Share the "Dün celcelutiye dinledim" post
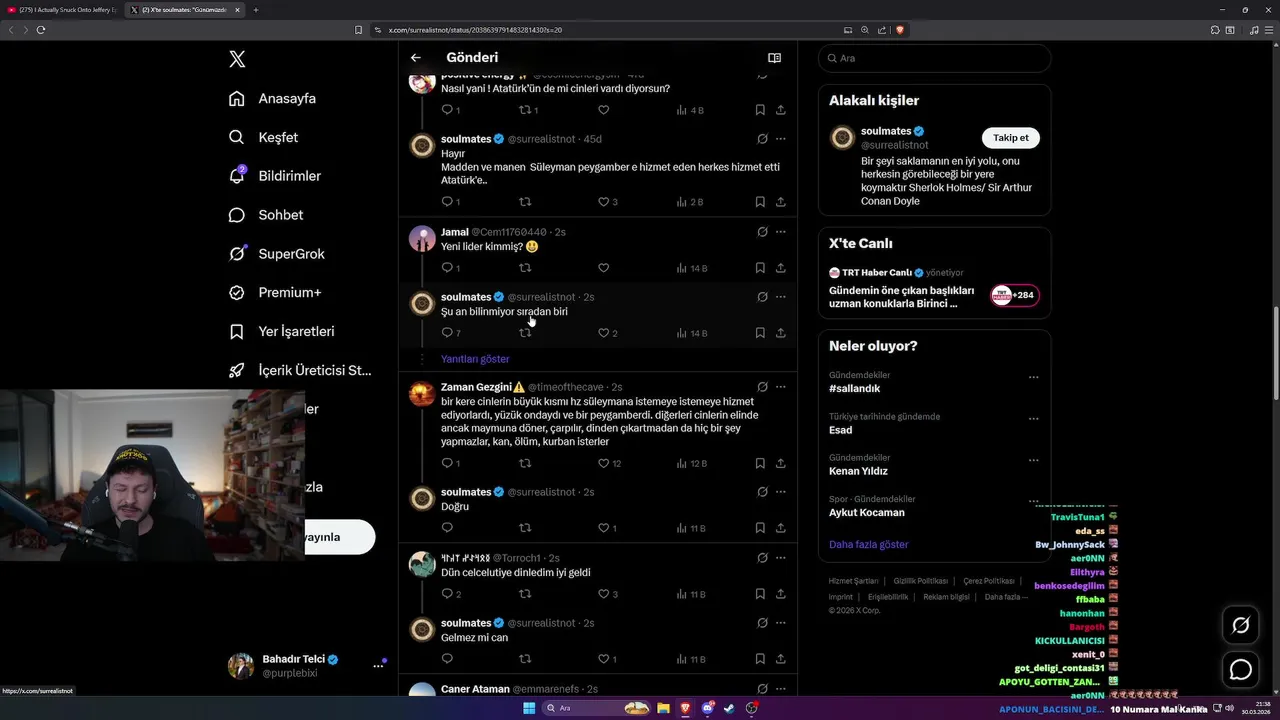The image size is (1280, 720). pos(780,594)
